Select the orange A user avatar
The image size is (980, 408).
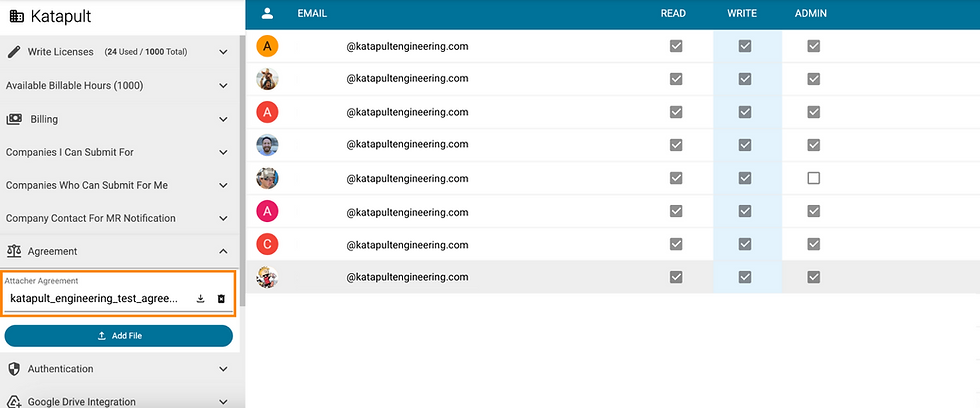click(x=268, y=46)
